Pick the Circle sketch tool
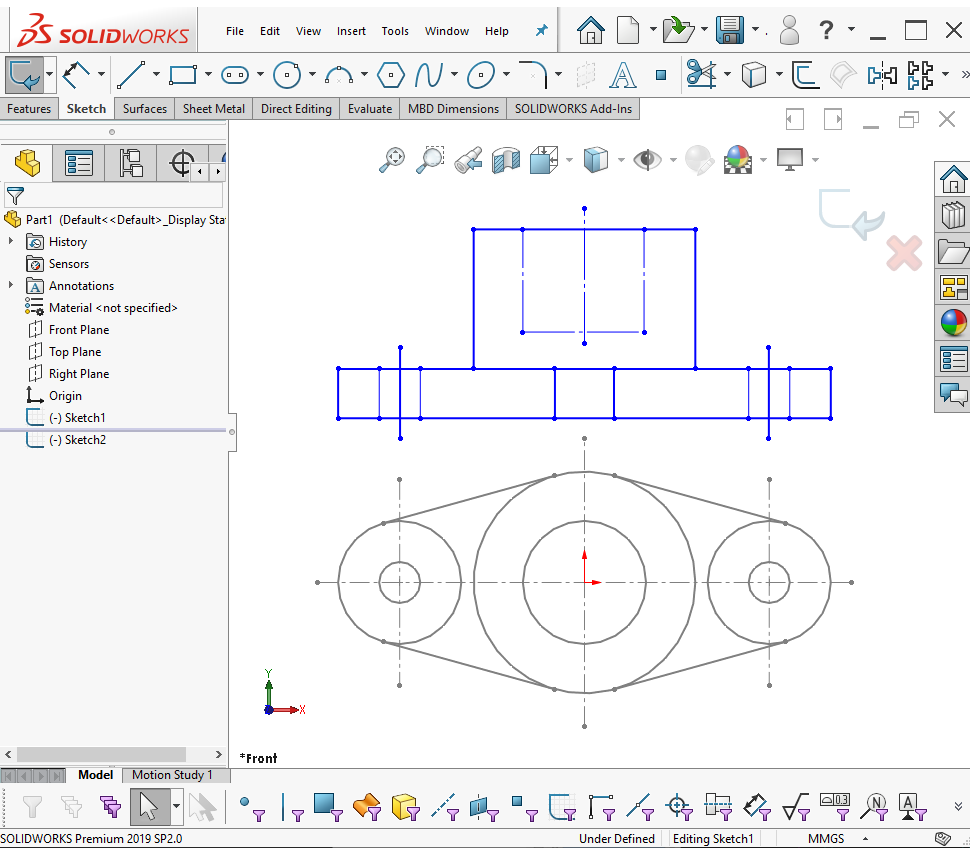The width and height of the screenshot is (970, 848). pyautogui.click(x=287, y=74)
